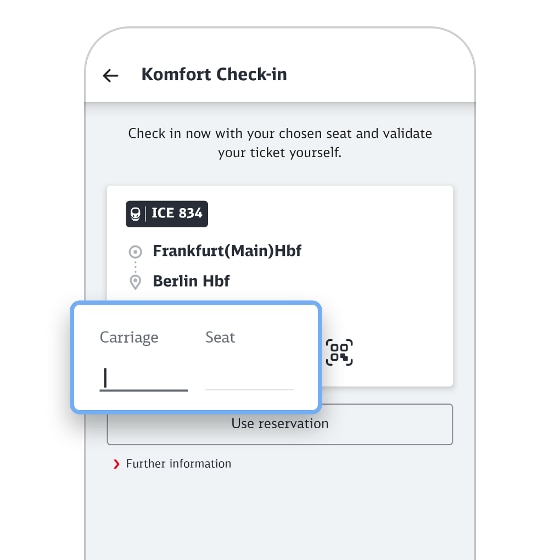
Task: Click the Seat field label
Action: [x=220, y=338]
